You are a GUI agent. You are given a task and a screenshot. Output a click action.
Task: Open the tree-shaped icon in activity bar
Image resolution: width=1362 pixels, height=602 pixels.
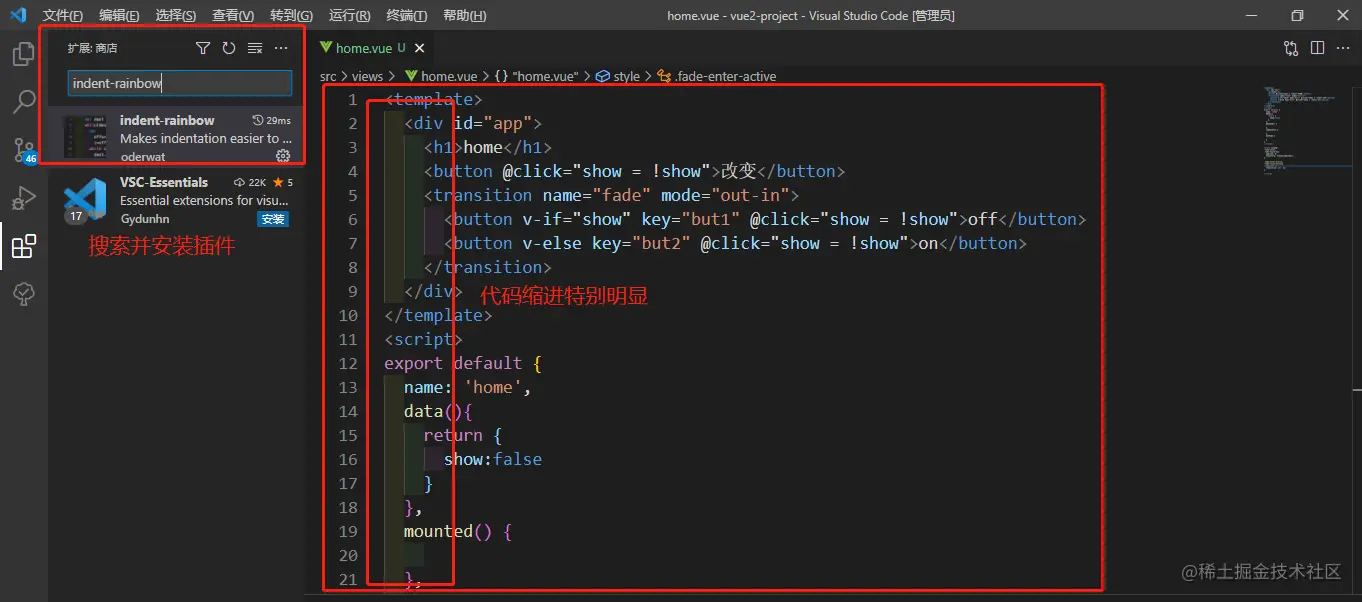[23, 293]
